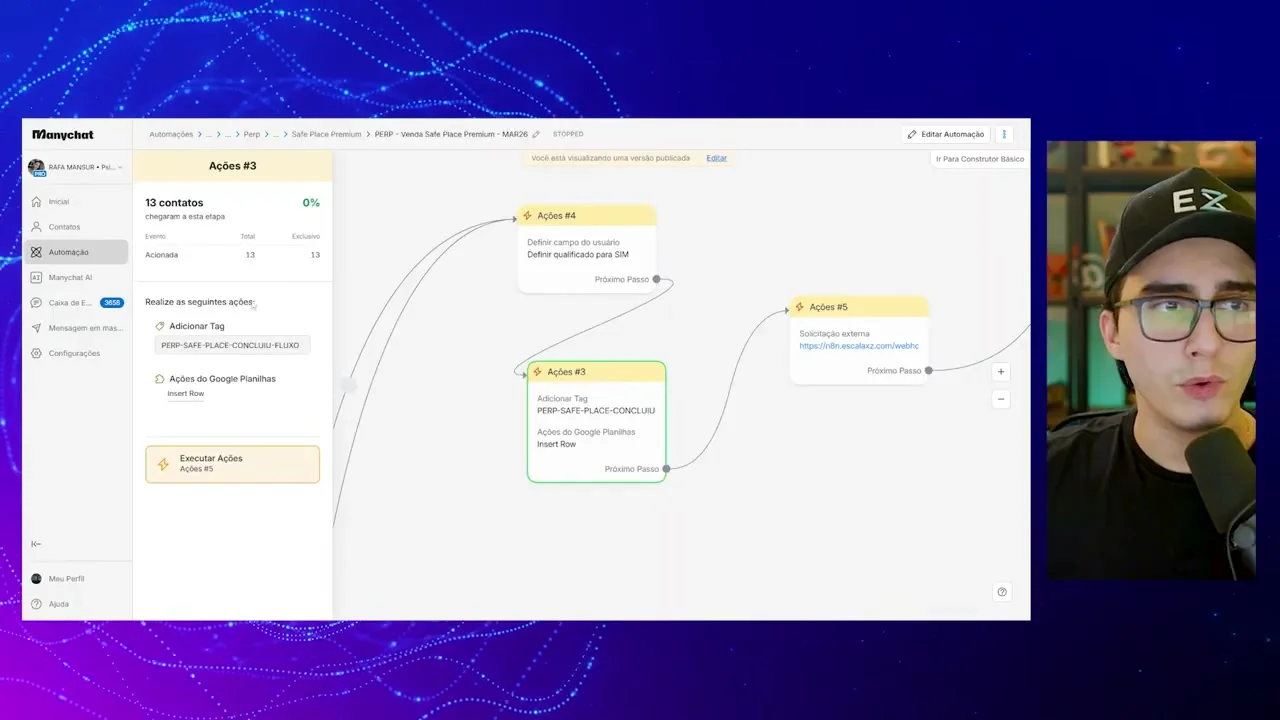Viewport: 1280px width, 720px height.
Task: Open the RAFA MANSUR account dropdown
Action: tap(77, 167)
